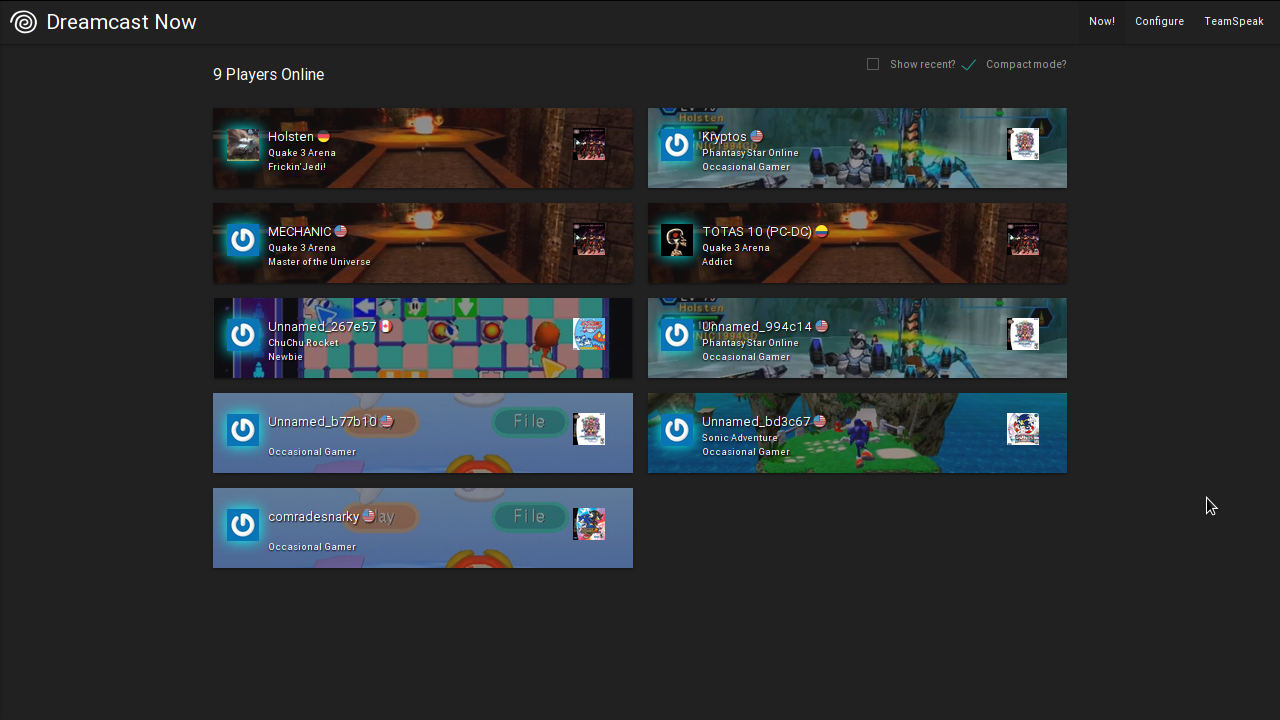Click Kryptos's power avatar icon
The height and width of the screenshot is (720, 1280).
pos(677,145)
